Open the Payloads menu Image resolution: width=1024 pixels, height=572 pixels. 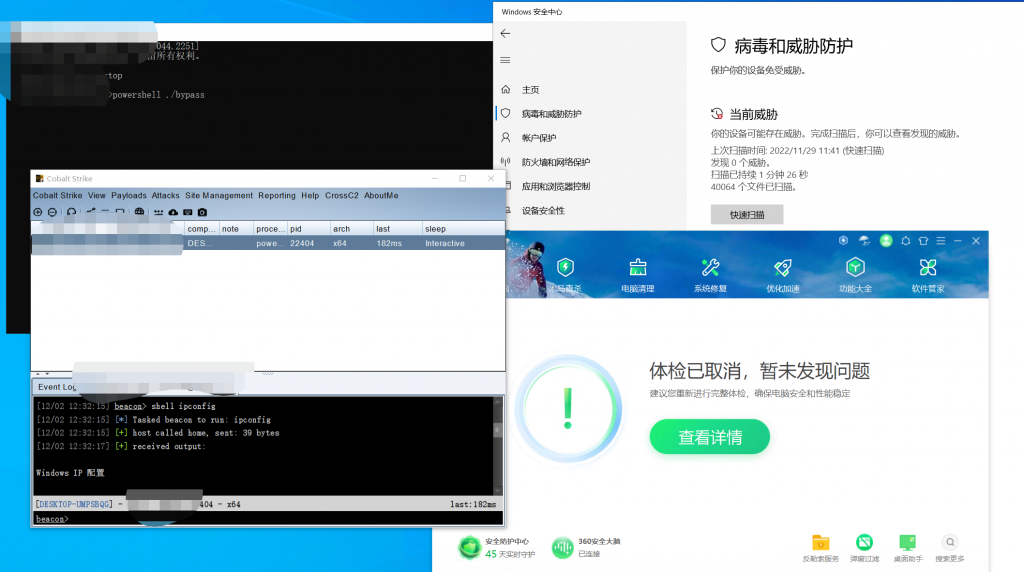[129, 195]
